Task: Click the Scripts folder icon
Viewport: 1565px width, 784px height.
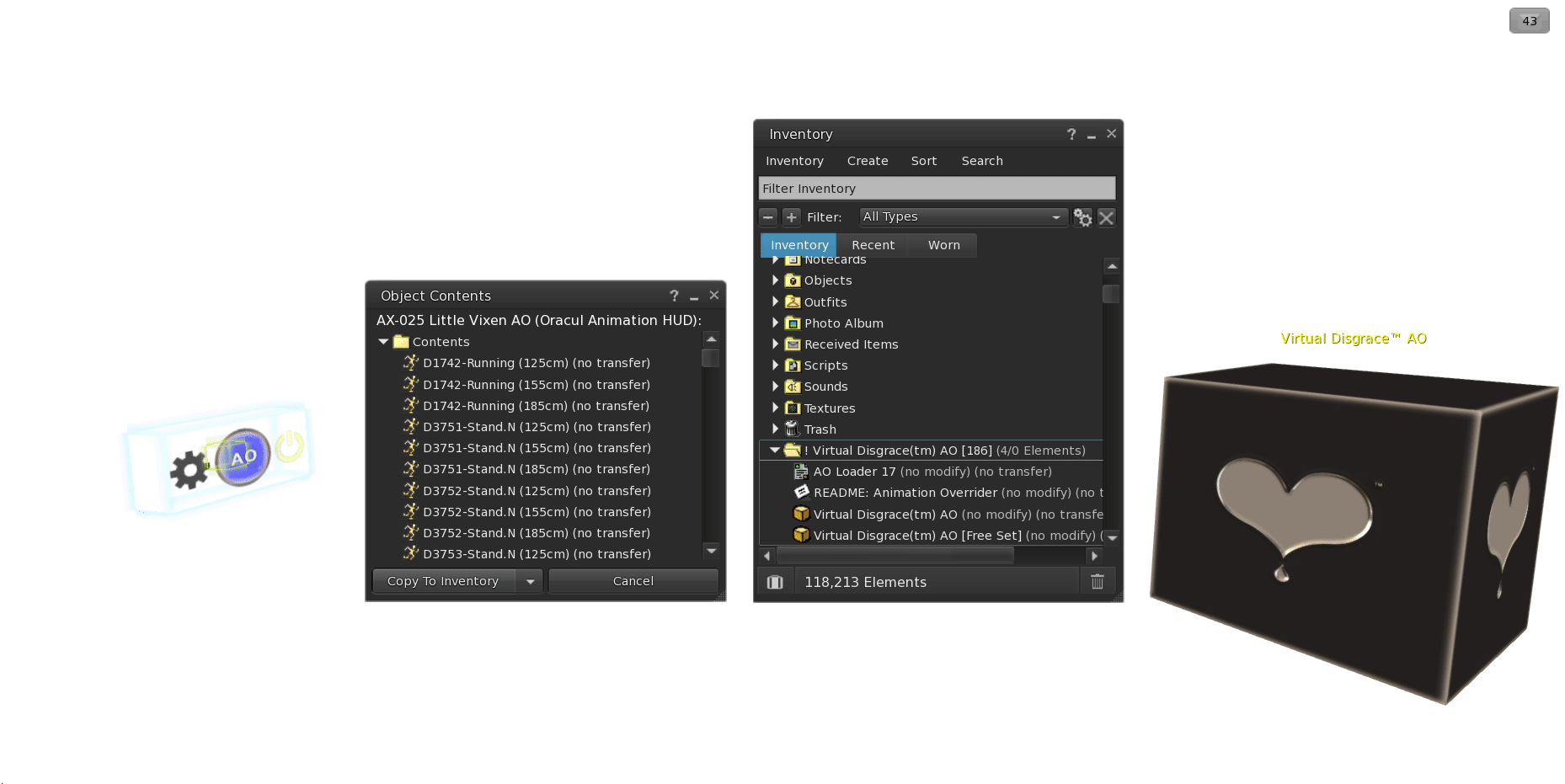Action: (793, 365)
